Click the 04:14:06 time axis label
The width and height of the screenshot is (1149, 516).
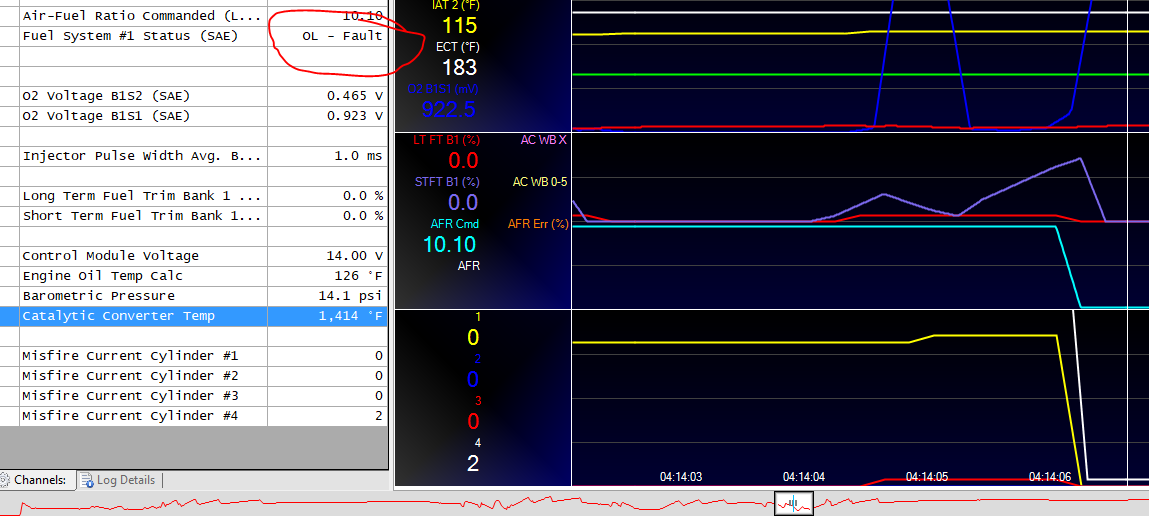coord(1050,476)
